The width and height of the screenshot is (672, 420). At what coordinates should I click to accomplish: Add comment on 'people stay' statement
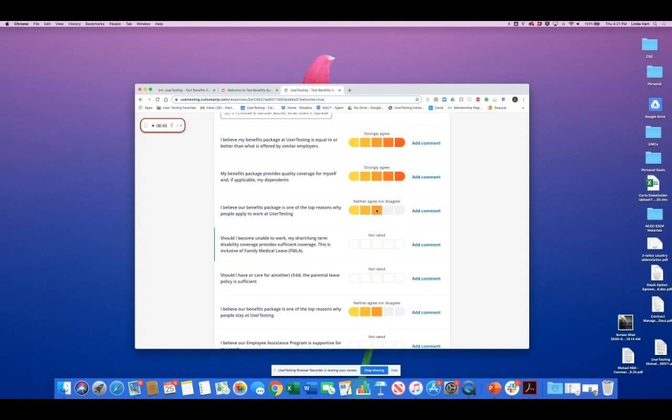click(x=426, y=312)
